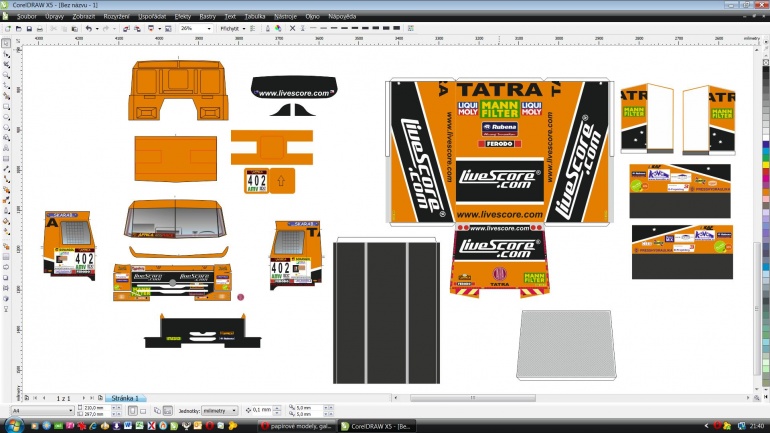Increase the nudge offset 0,1 mm stepper
Screen dimensions: 770x433
coord(276,408)
